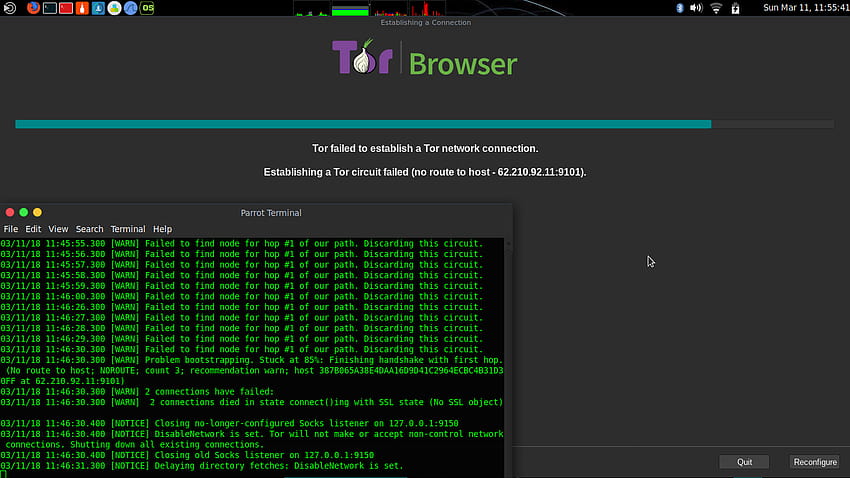Open the clock showing Sun Mar 11
The width and height of the screenshot is (850, 478).
point(806,8)
